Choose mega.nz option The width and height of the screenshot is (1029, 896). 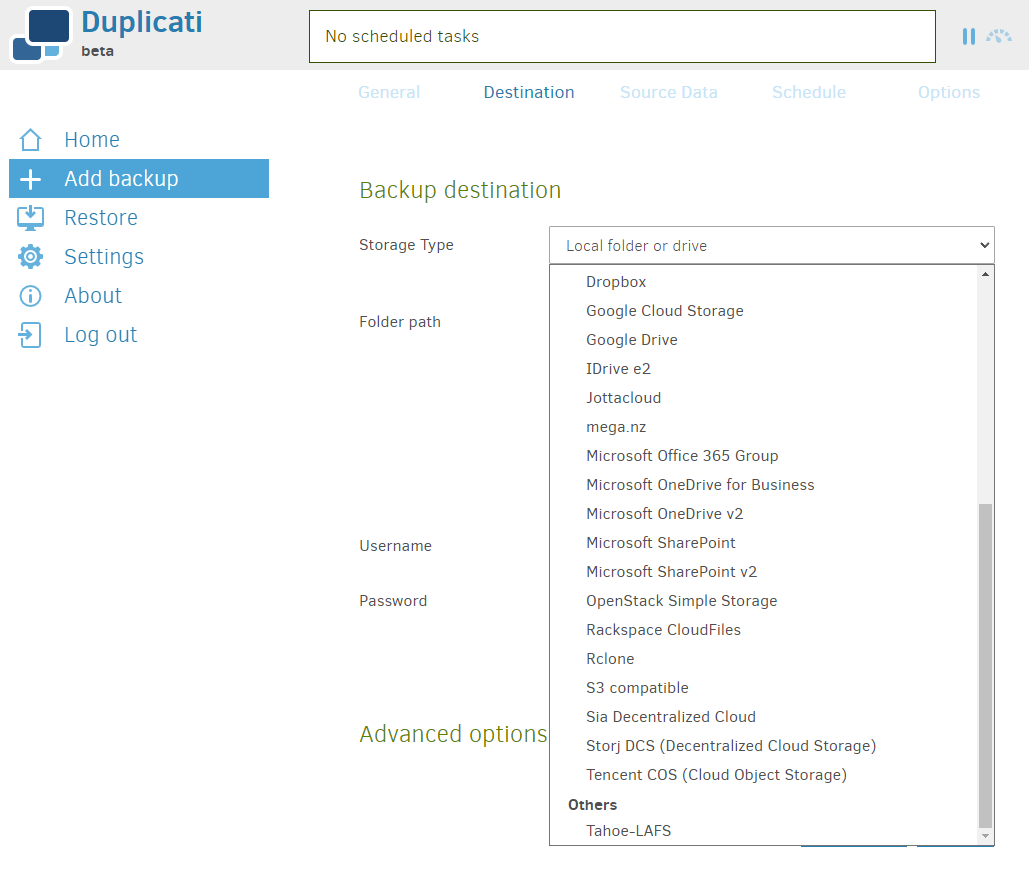763,427
